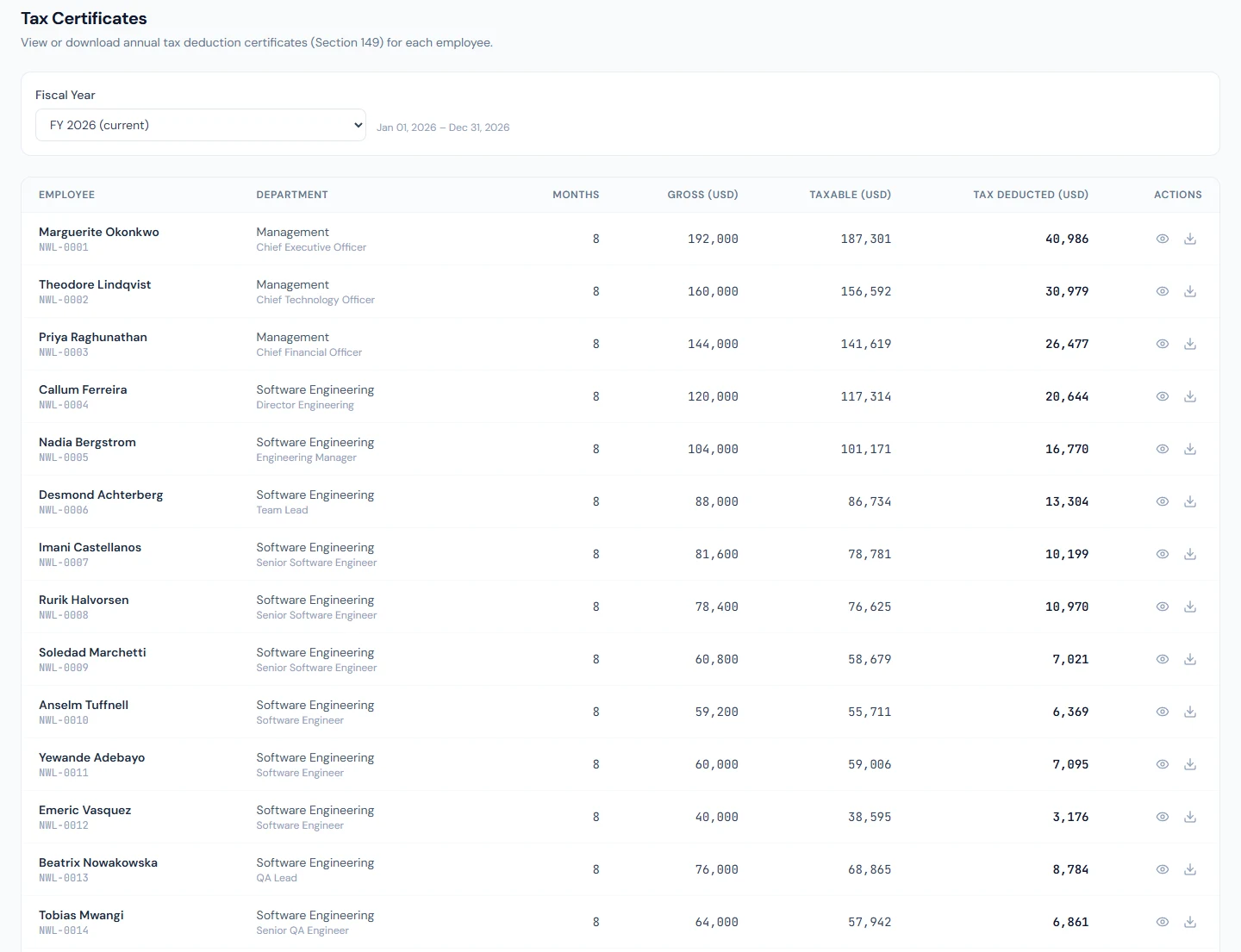Download Priya Raghunathan's certificate
This screenshot has width=1241, height=952.
(1190, 344)
